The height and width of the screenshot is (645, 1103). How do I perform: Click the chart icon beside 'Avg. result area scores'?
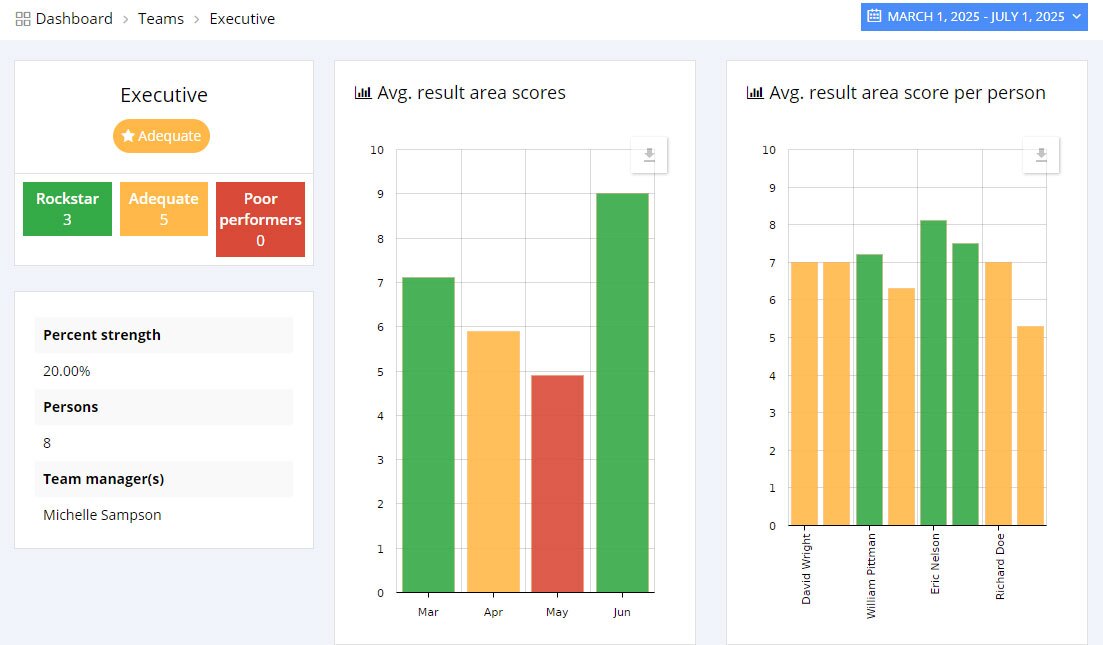(361, 91)
